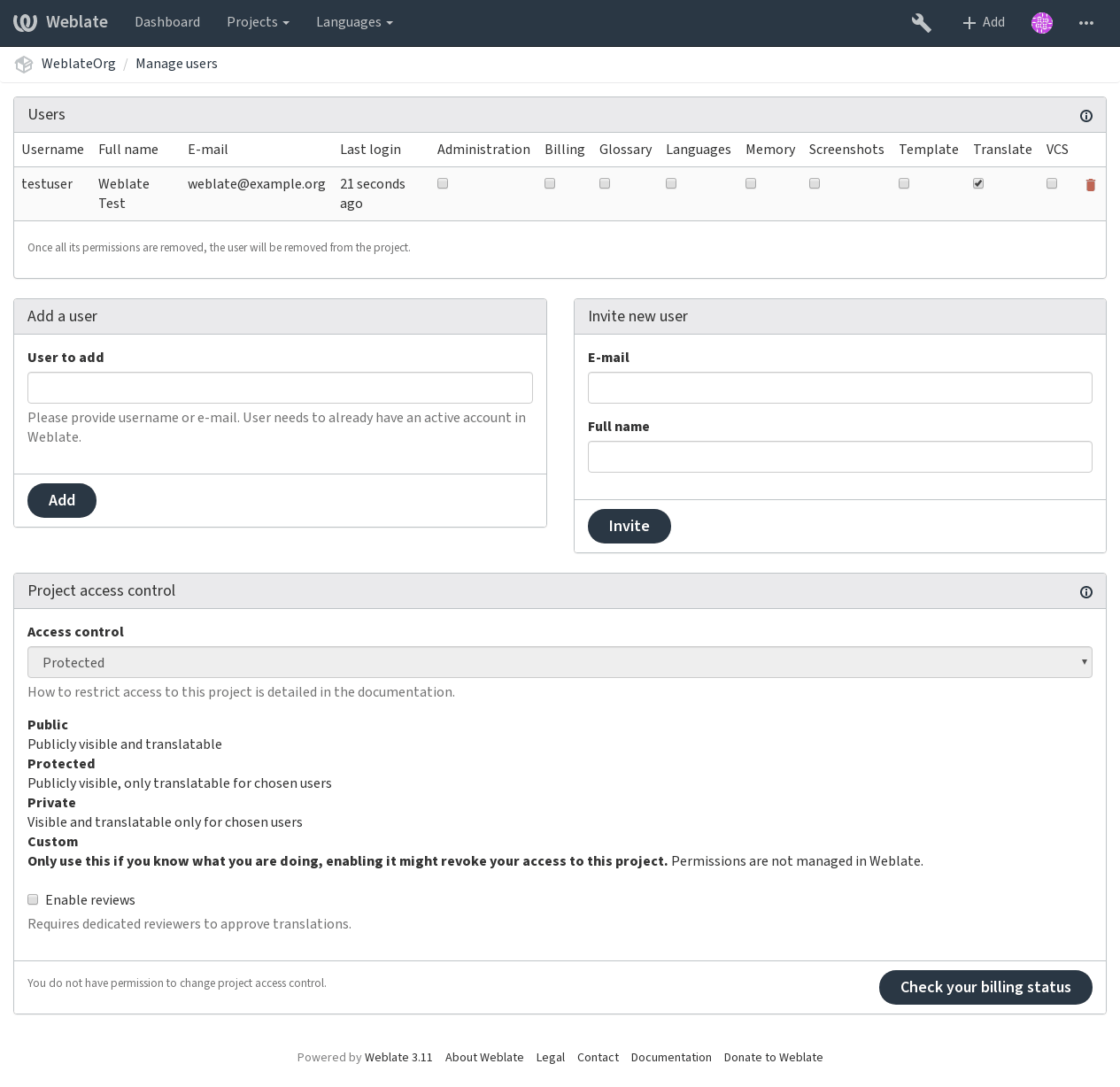The image size is (1120, 1087).
Task: Check the Enable reviews checkbox
Action: [33, 899]
